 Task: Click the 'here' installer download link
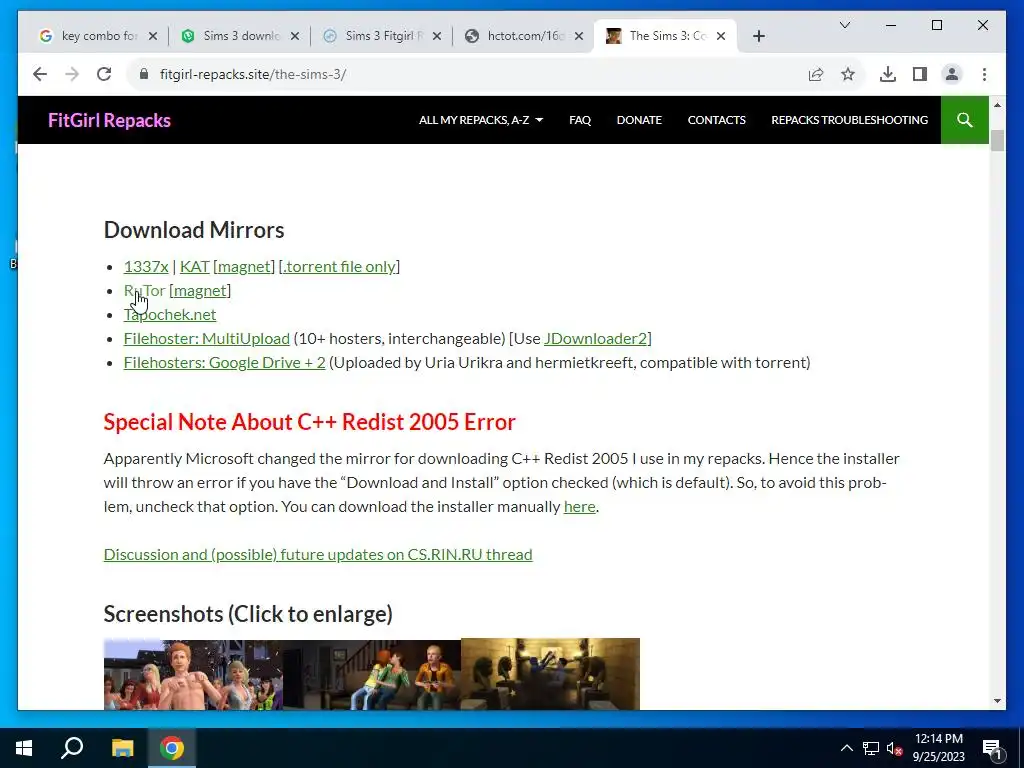tap(579, 507)
